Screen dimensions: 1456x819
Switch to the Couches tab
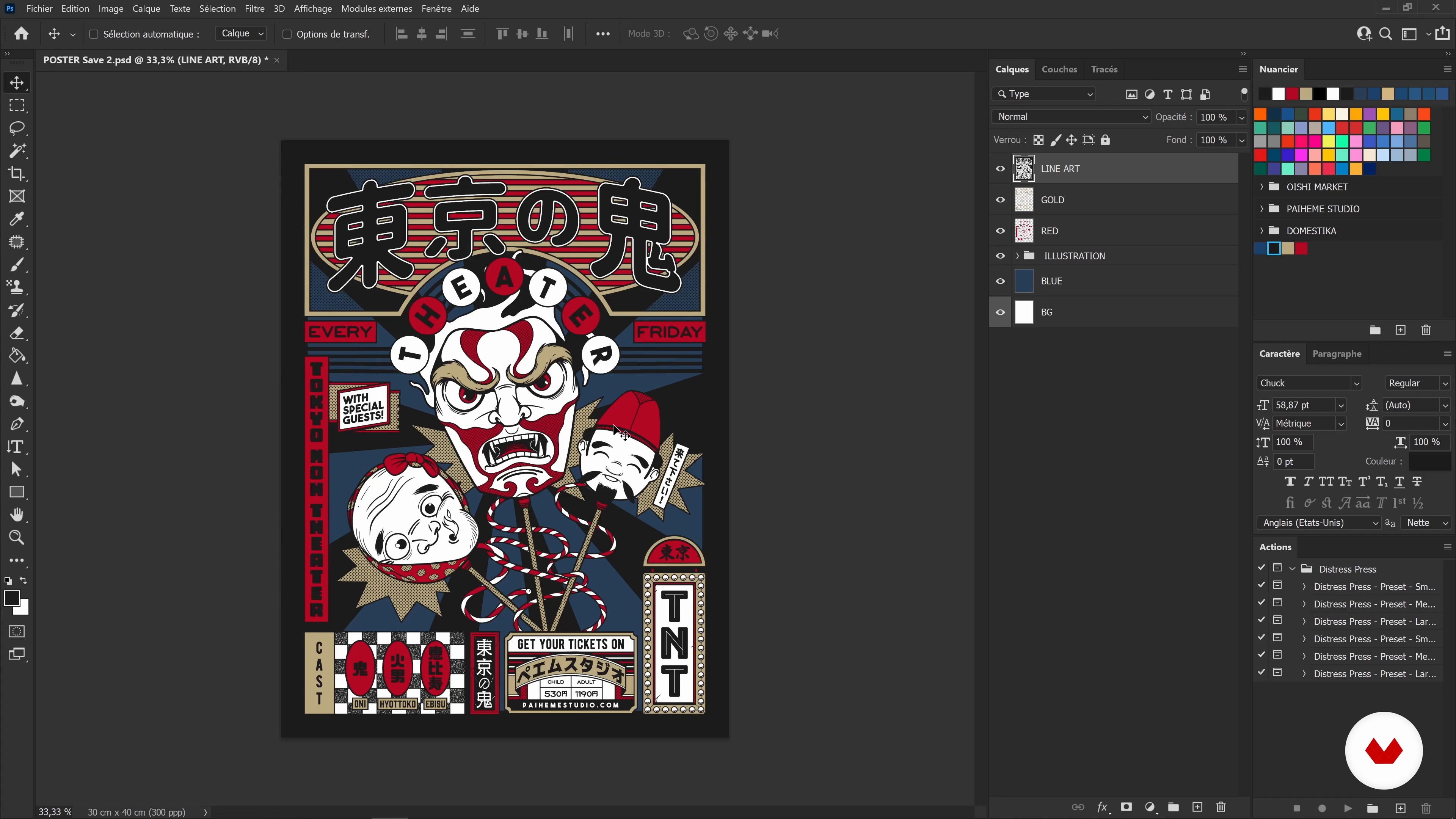[1059, 69]
